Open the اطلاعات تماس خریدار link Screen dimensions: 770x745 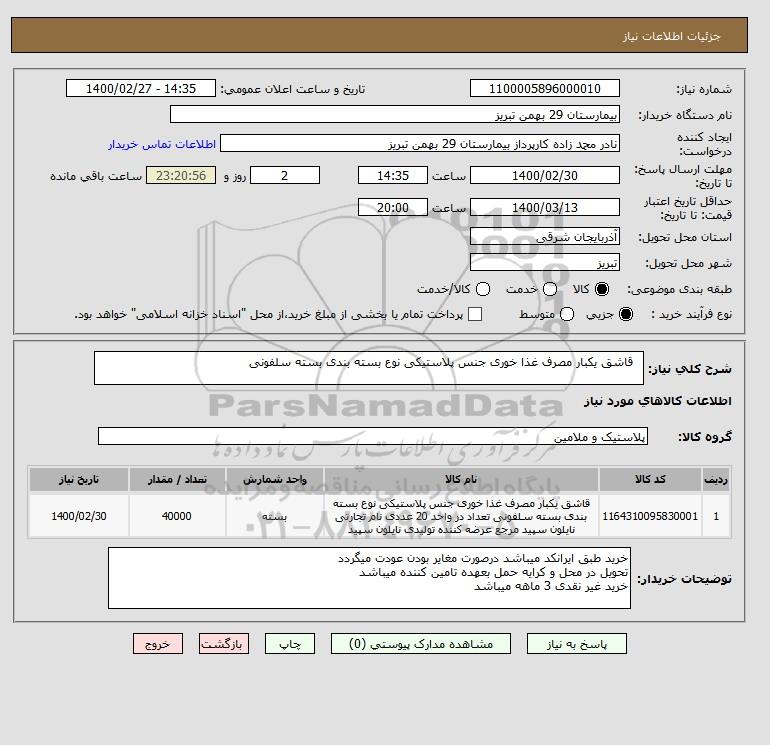(162, 144)
